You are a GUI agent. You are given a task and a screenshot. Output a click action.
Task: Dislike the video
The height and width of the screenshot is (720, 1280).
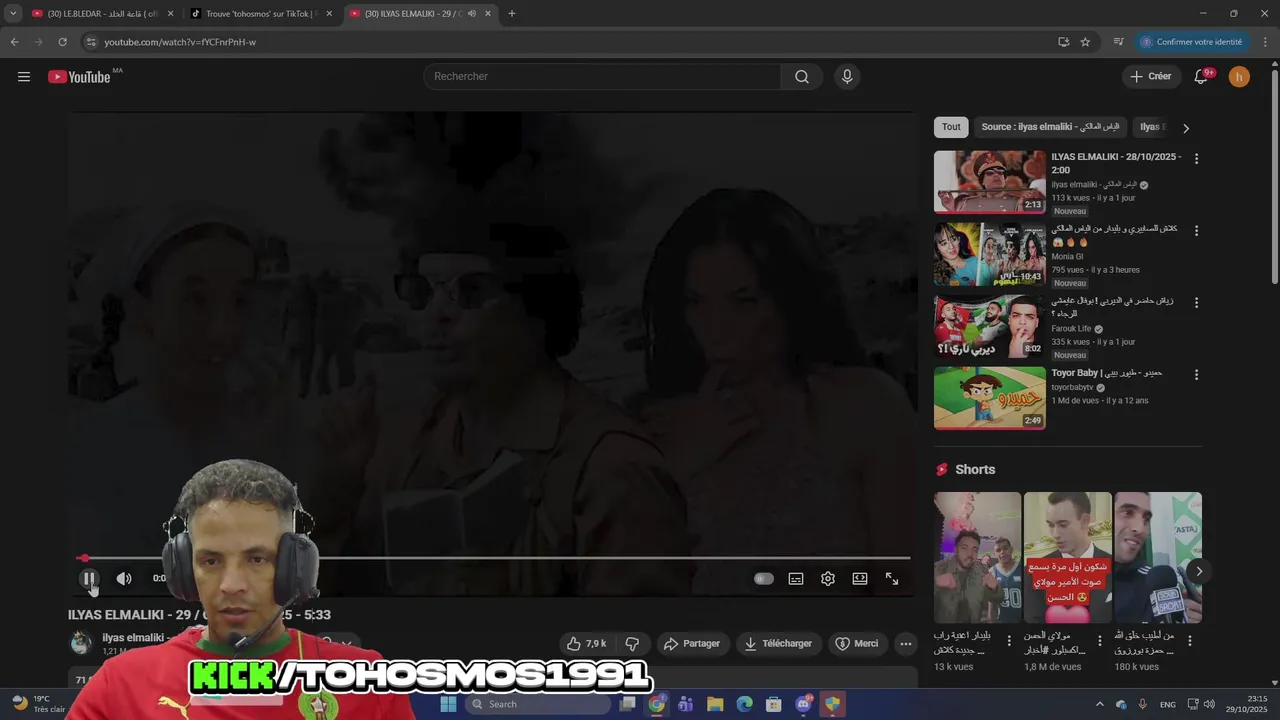tap(632, 644)
